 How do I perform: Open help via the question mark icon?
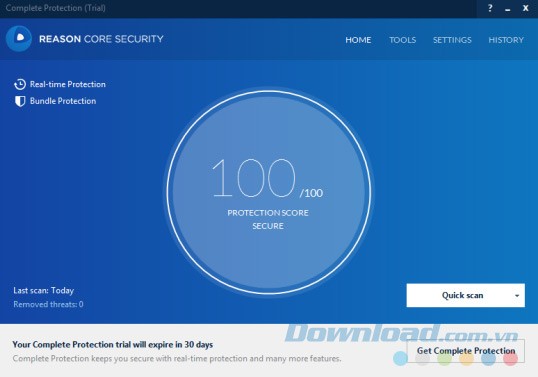point(490,8)
